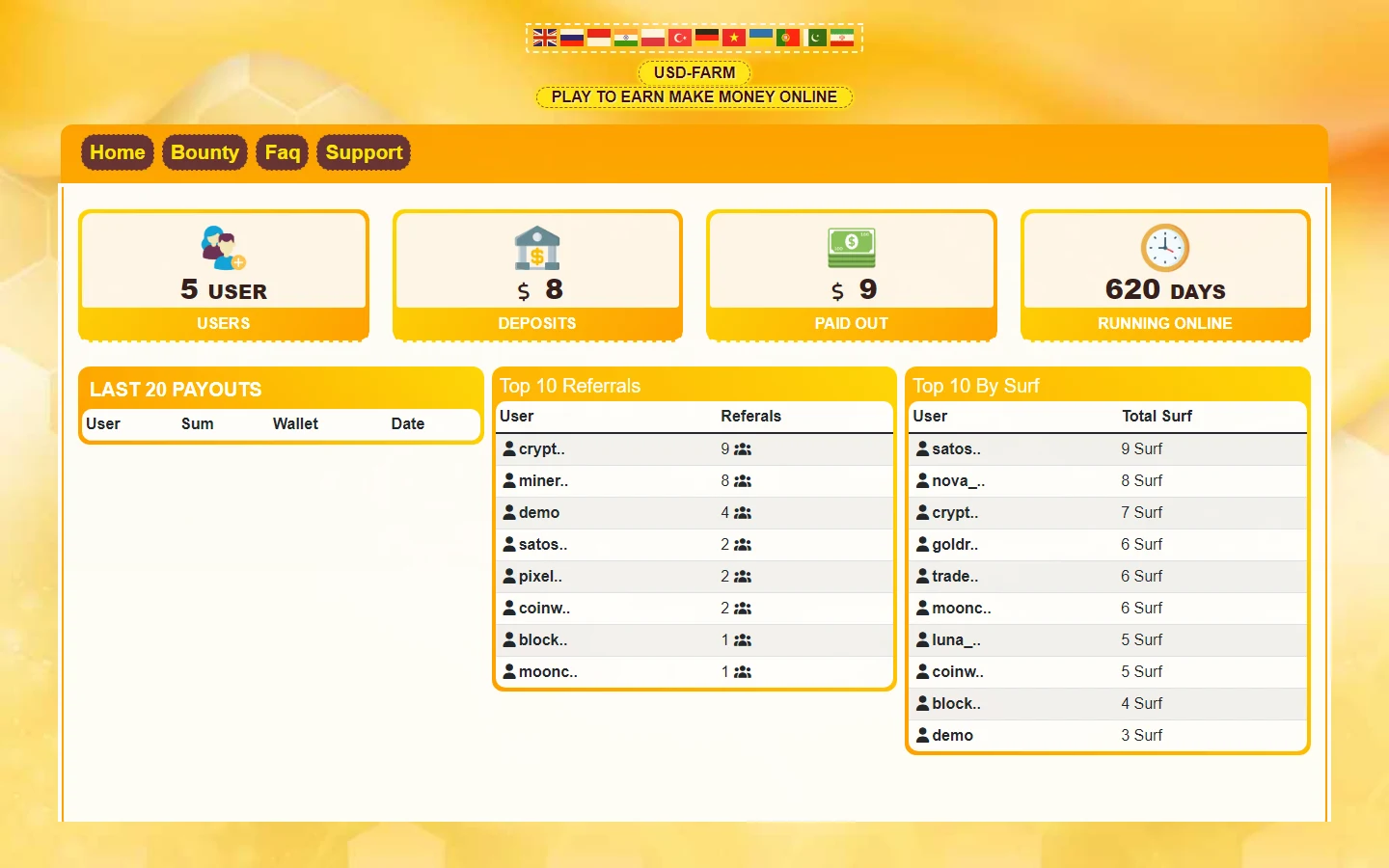Click the Ukraine flag icon
The height and width of the screenshot is (868, 1389).
[x=761, y=38]
